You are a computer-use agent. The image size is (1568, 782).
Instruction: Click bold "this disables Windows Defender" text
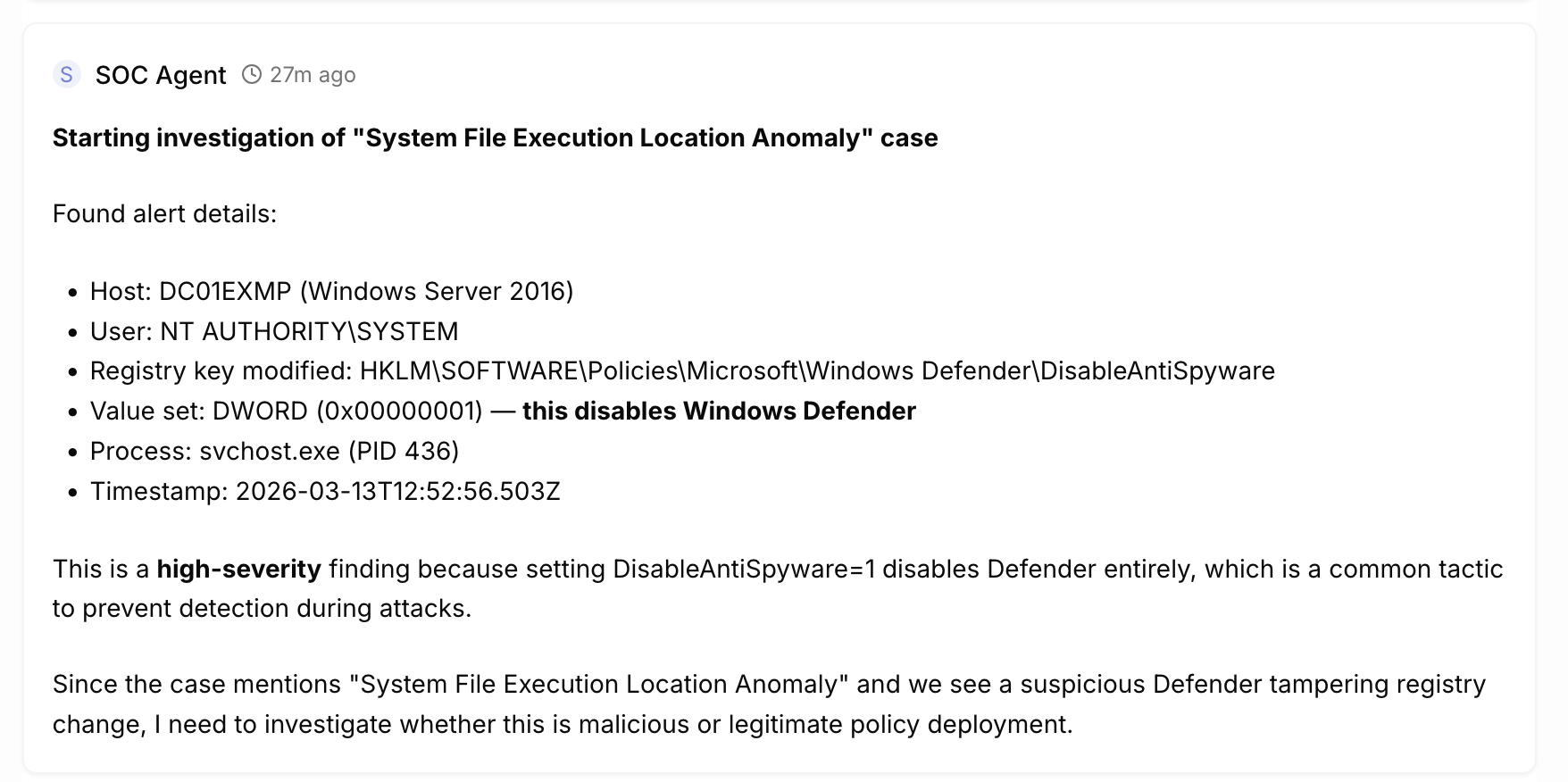tap(719, 412)
